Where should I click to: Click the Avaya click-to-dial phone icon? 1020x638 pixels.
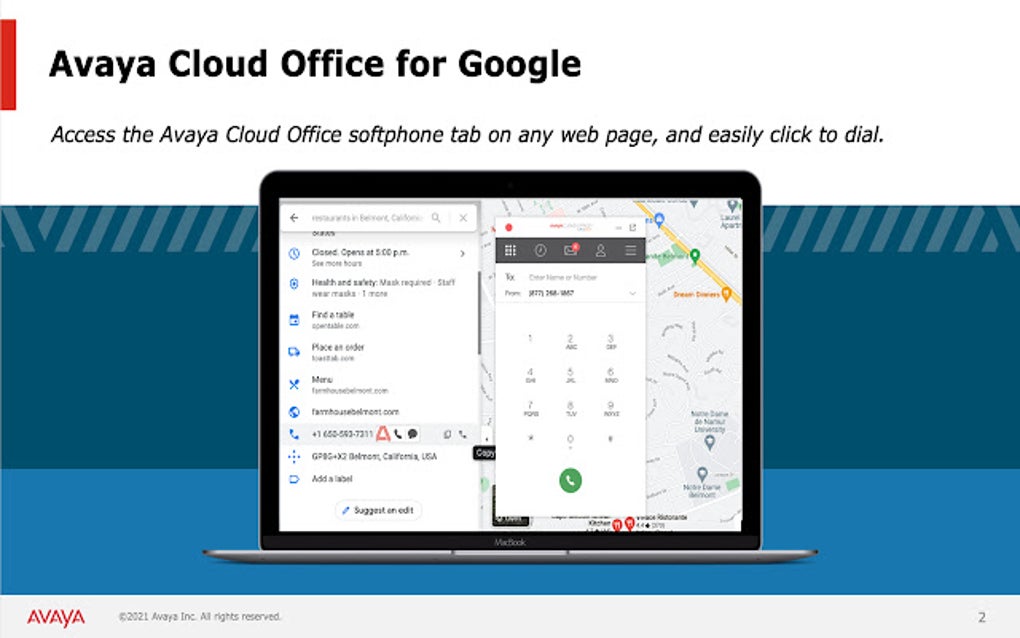398,434
